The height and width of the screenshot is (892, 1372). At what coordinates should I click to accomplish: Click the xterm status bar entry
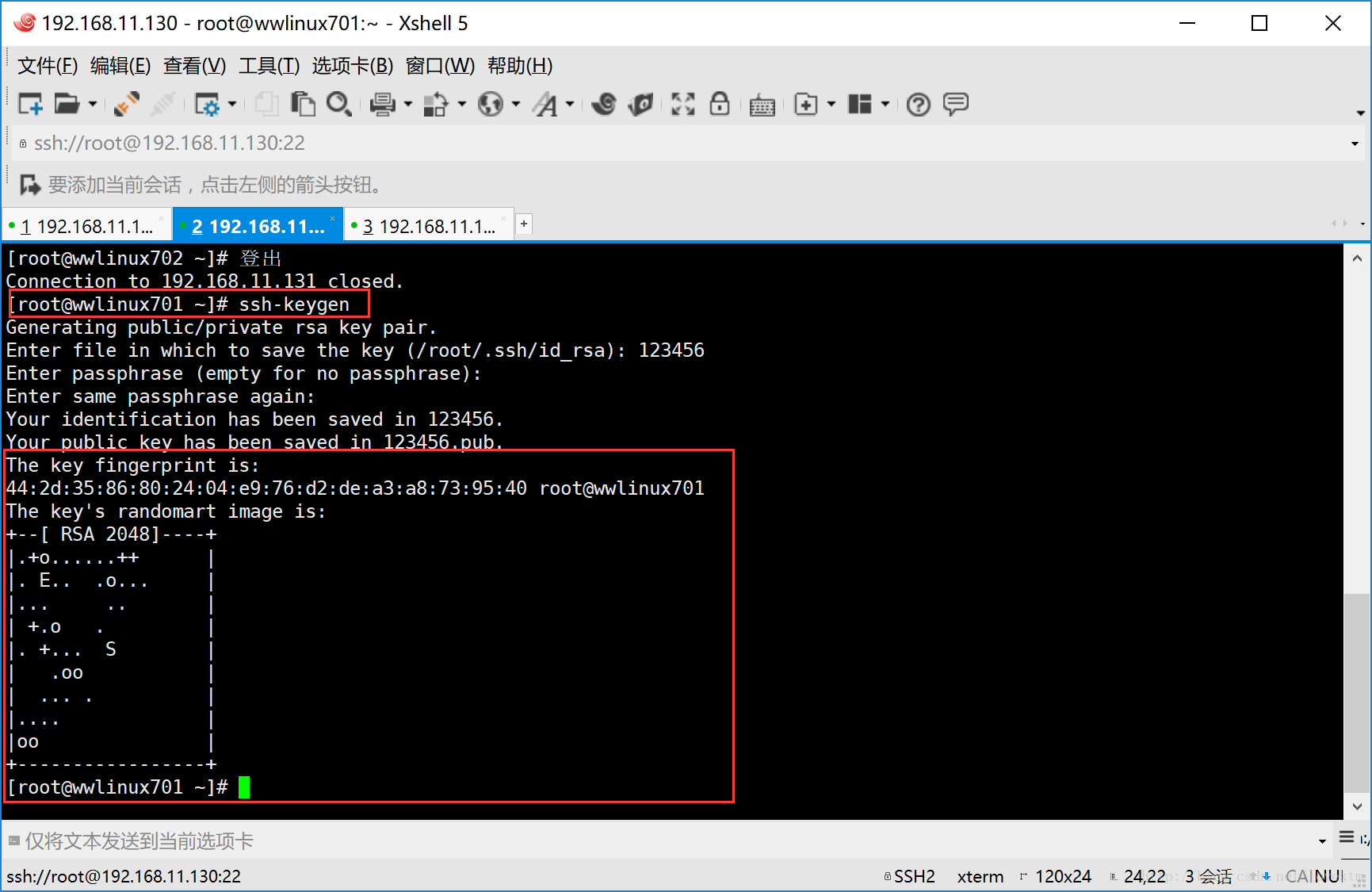(980, 876)
